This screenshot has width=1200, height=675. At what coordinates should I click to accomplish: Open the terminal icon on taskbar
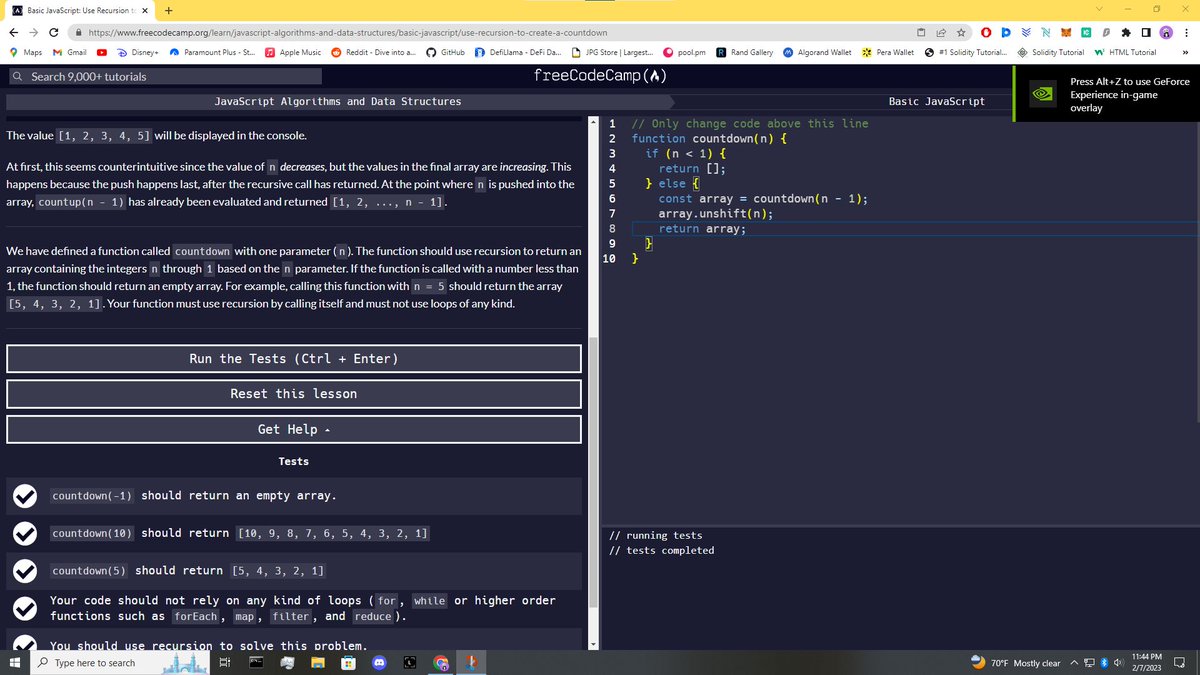256,663
